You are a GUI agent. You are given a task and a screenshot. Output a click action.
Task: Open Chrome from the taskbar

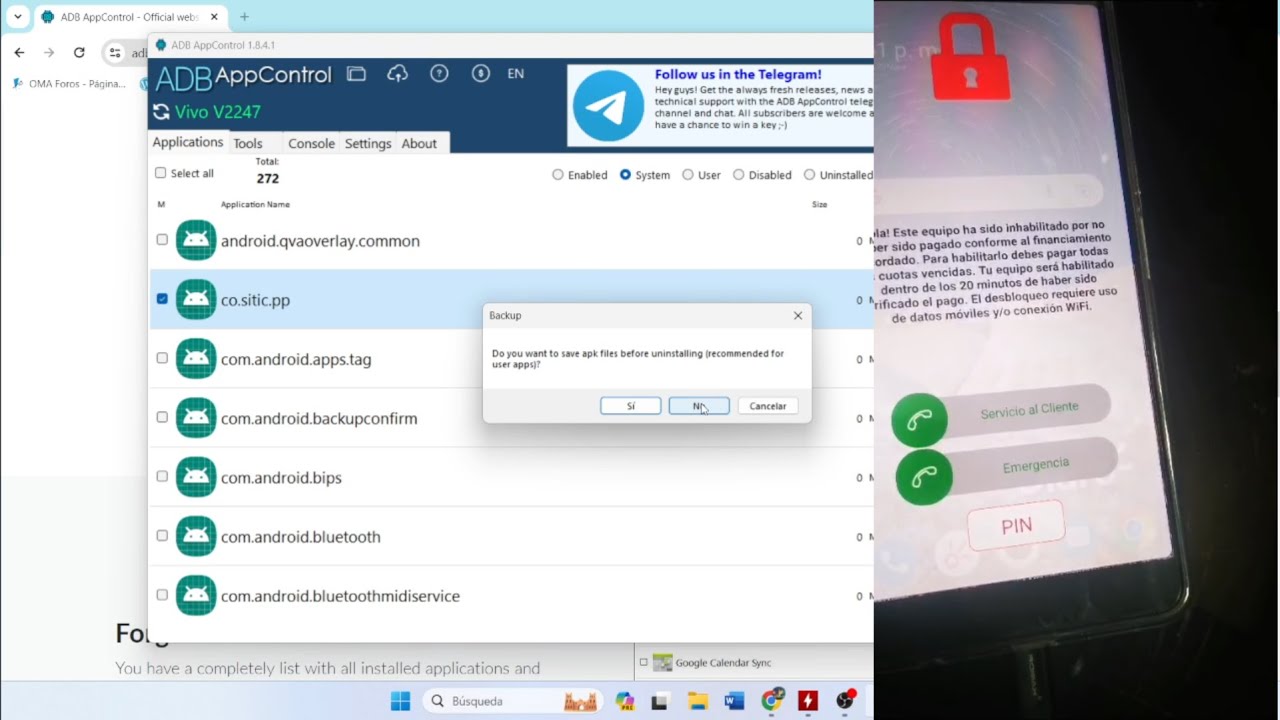coord(771,701)
